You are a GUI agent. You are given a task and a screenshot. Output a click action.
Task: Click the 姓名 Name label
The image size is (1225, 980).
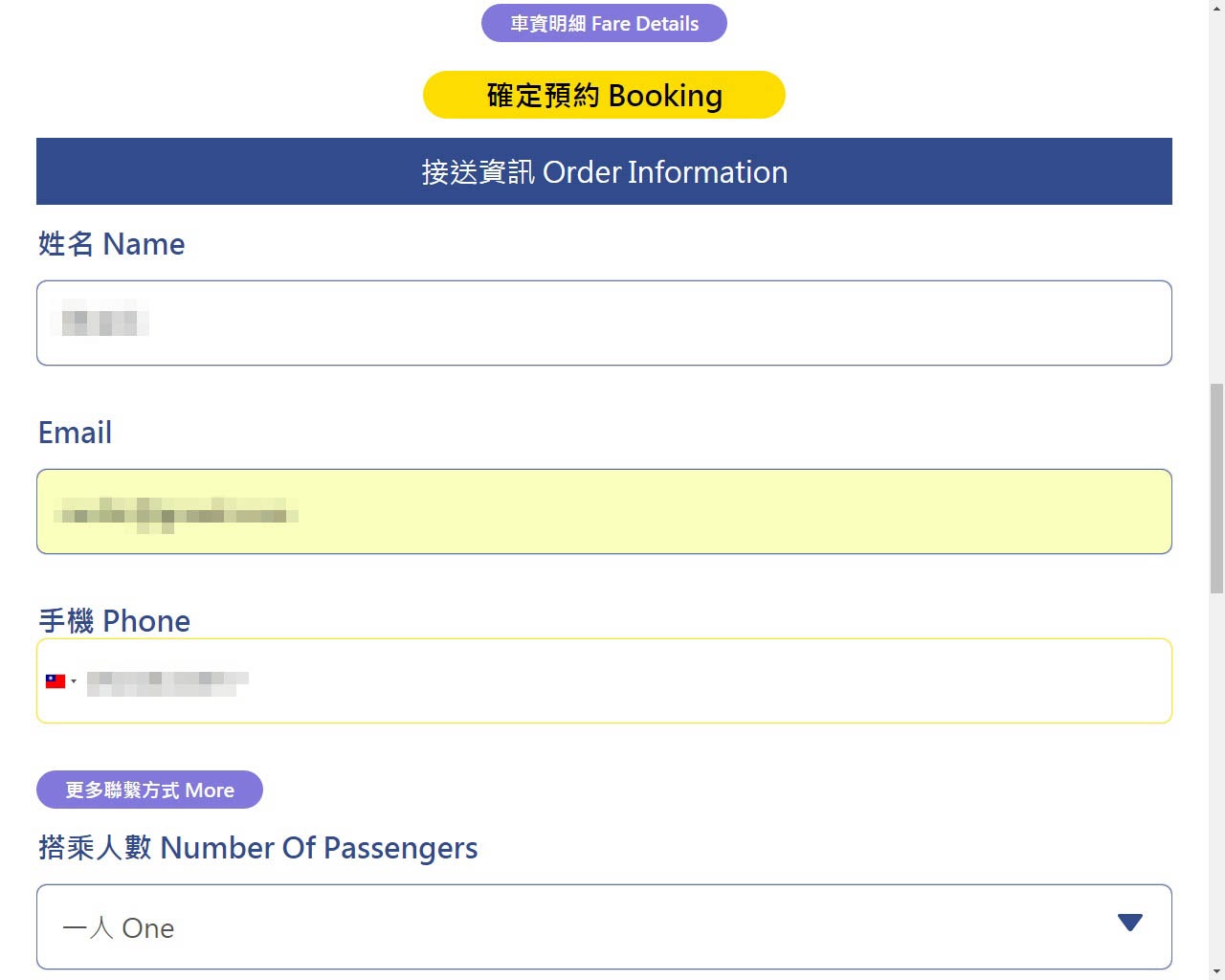111,244
